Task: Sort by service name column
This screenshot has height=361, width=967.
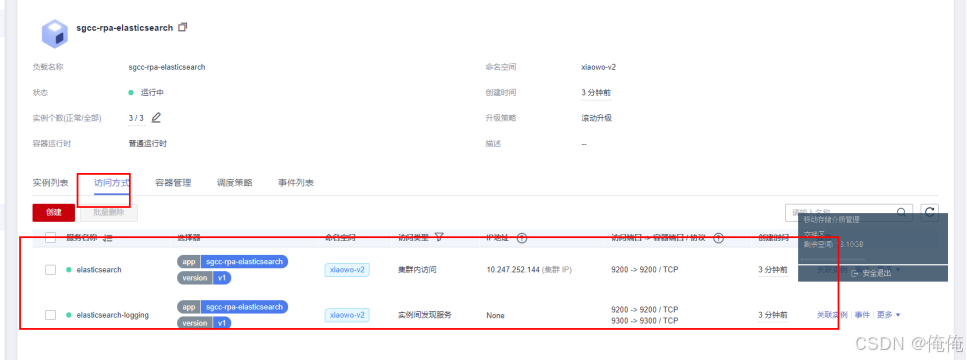Action: 108,238
